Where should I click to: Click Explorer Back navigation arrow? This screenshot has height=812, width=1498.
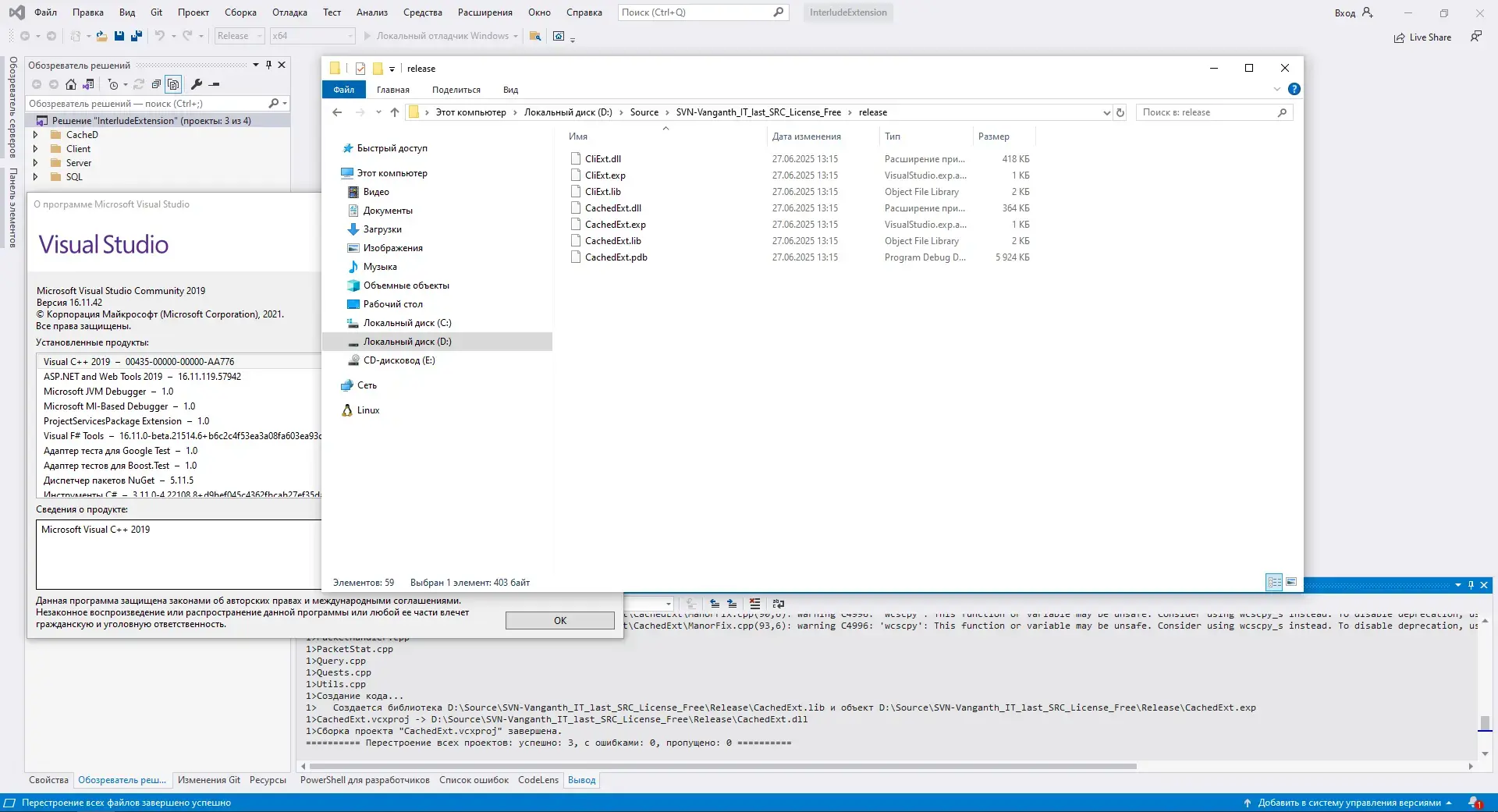[337, 112]
